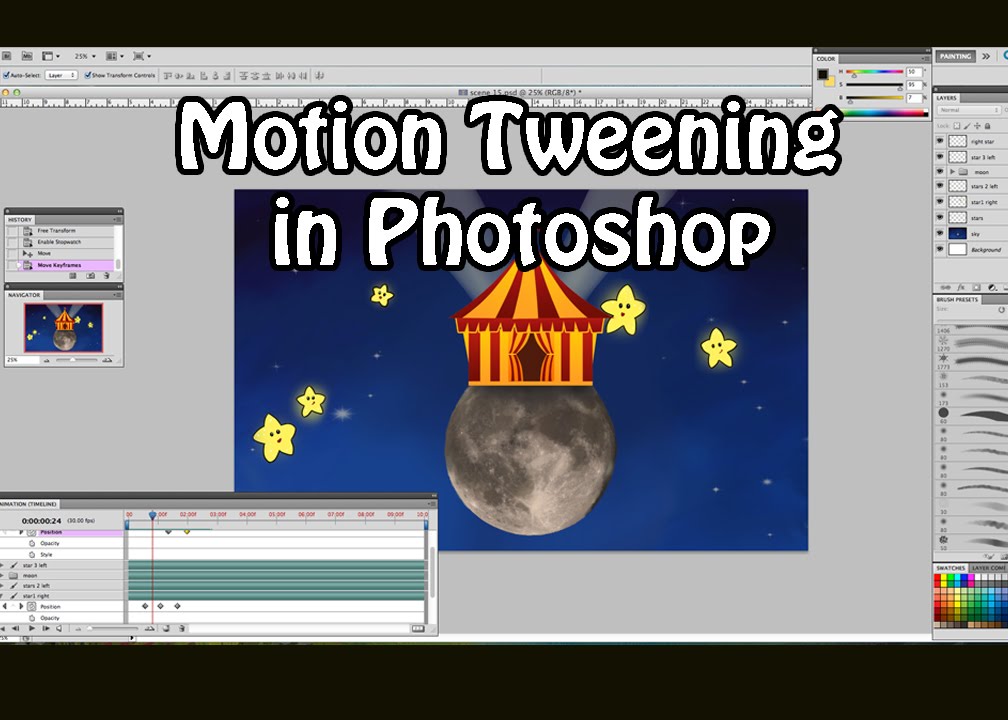Click the Brightness slider in Color panel

pyautogui.click(x=875, y=98)
